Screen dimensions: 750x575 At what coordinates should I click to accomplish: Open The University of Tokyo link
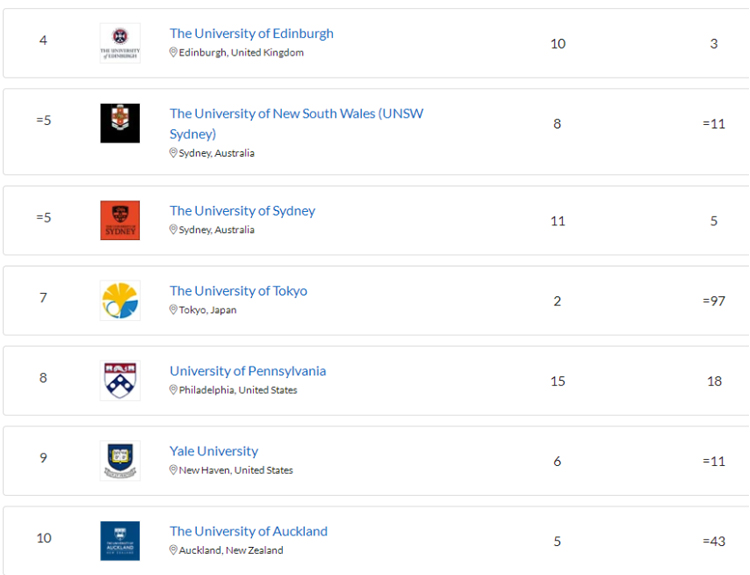pos(238,290)
